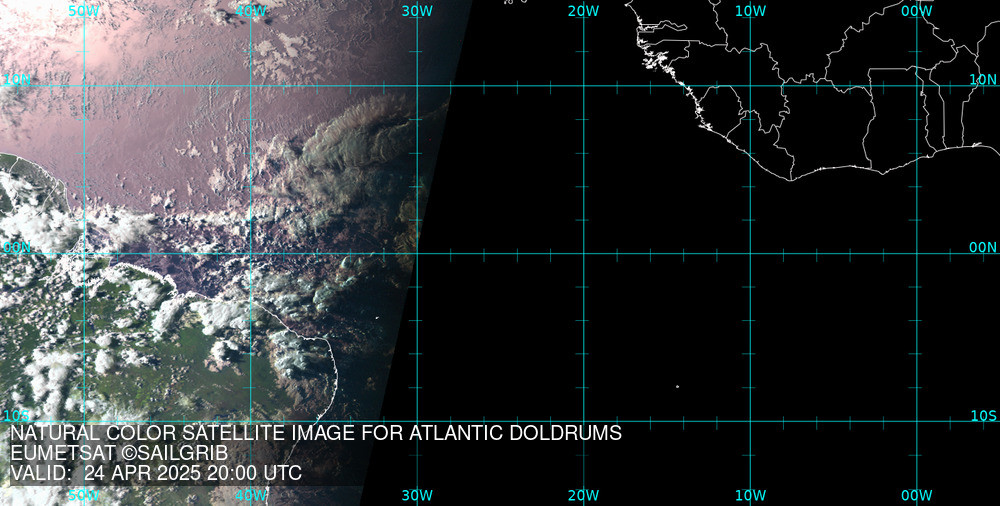
Task: Click the bottom 40W longitude label
Action: click(x=251, y=495)
